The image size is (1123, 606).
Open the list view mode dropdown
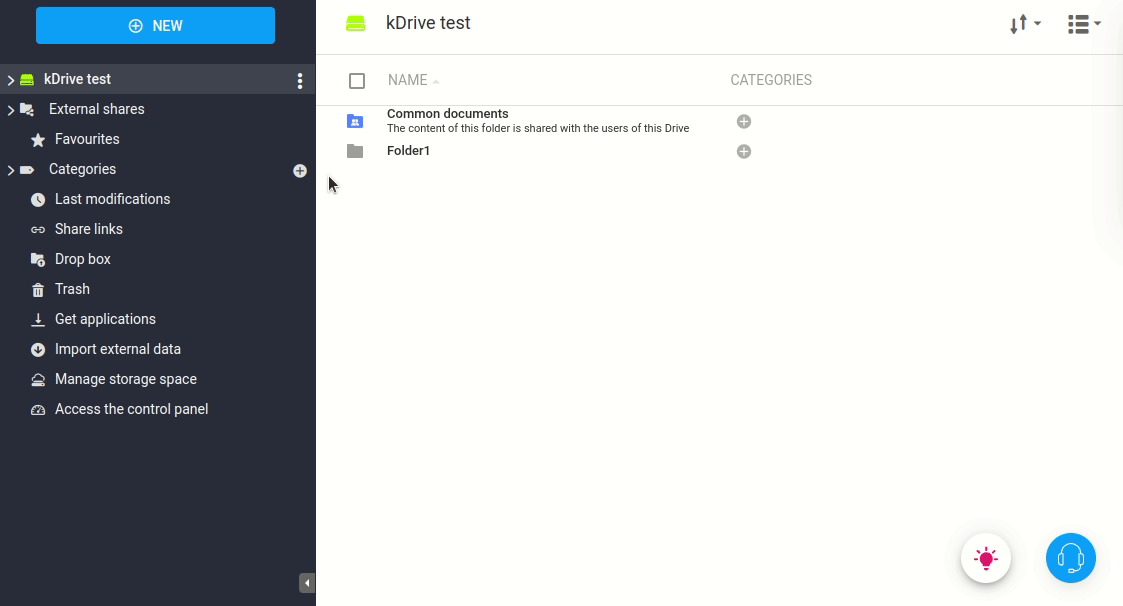[x=1083, y=25]
